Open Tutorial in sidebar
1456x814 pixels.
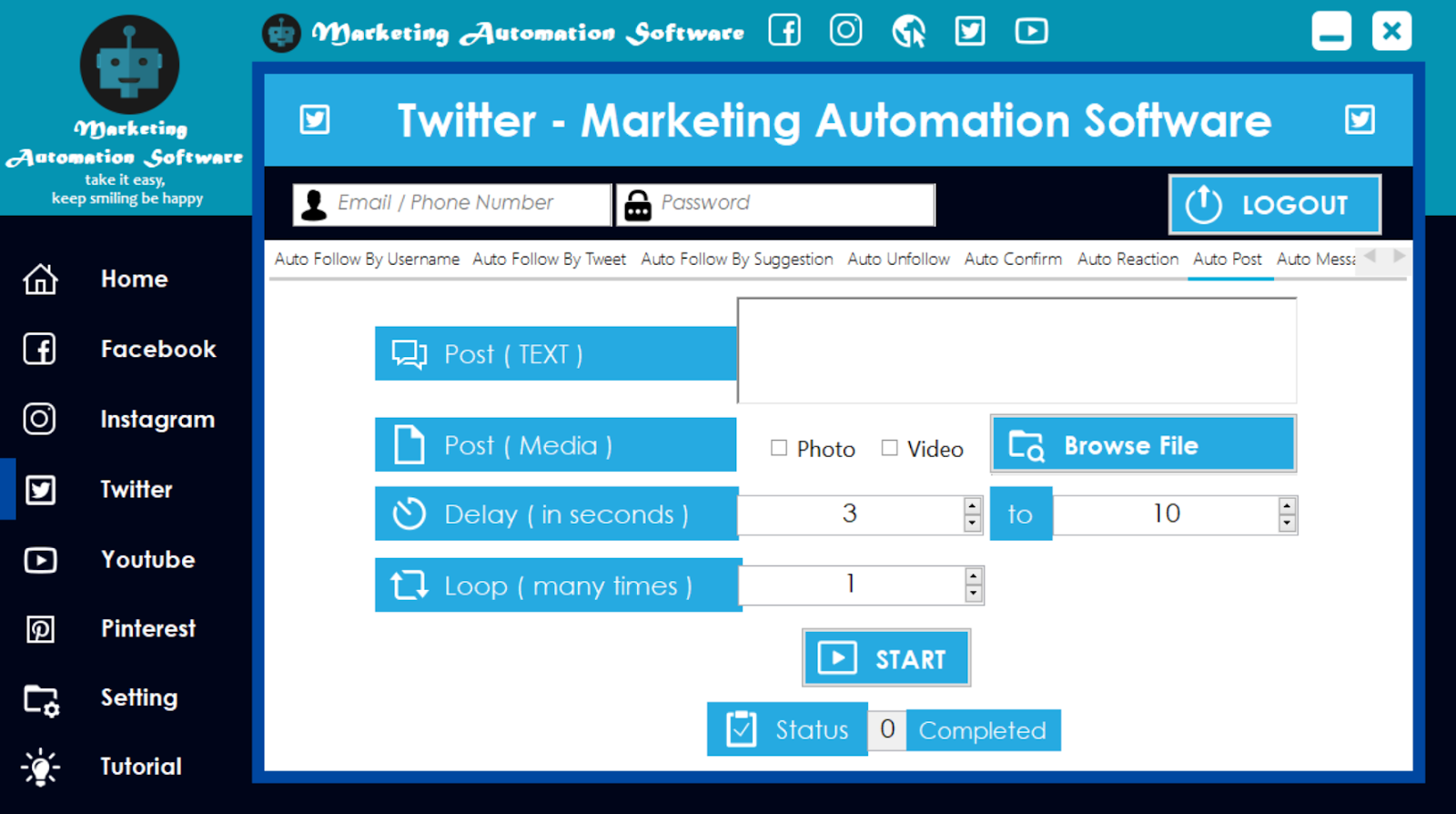click(x=140, y=767)
